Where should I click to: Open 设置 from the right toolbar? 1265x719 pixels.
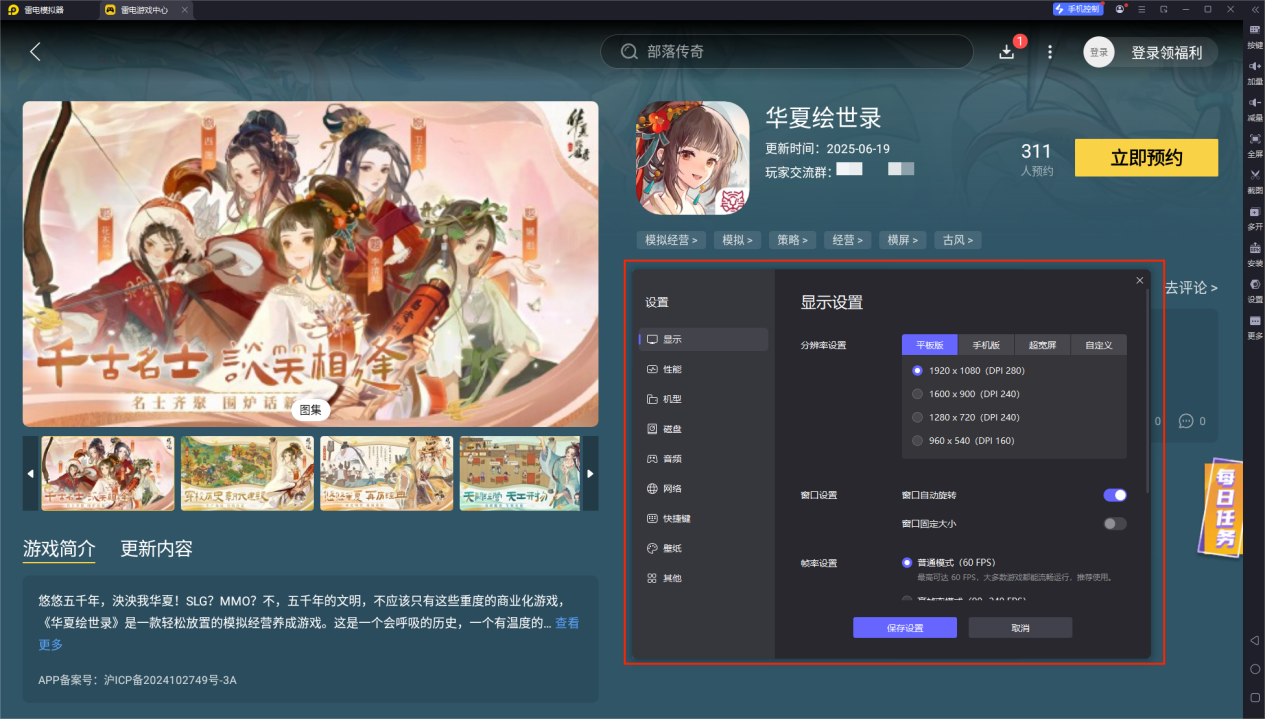tap(1255, 290)
